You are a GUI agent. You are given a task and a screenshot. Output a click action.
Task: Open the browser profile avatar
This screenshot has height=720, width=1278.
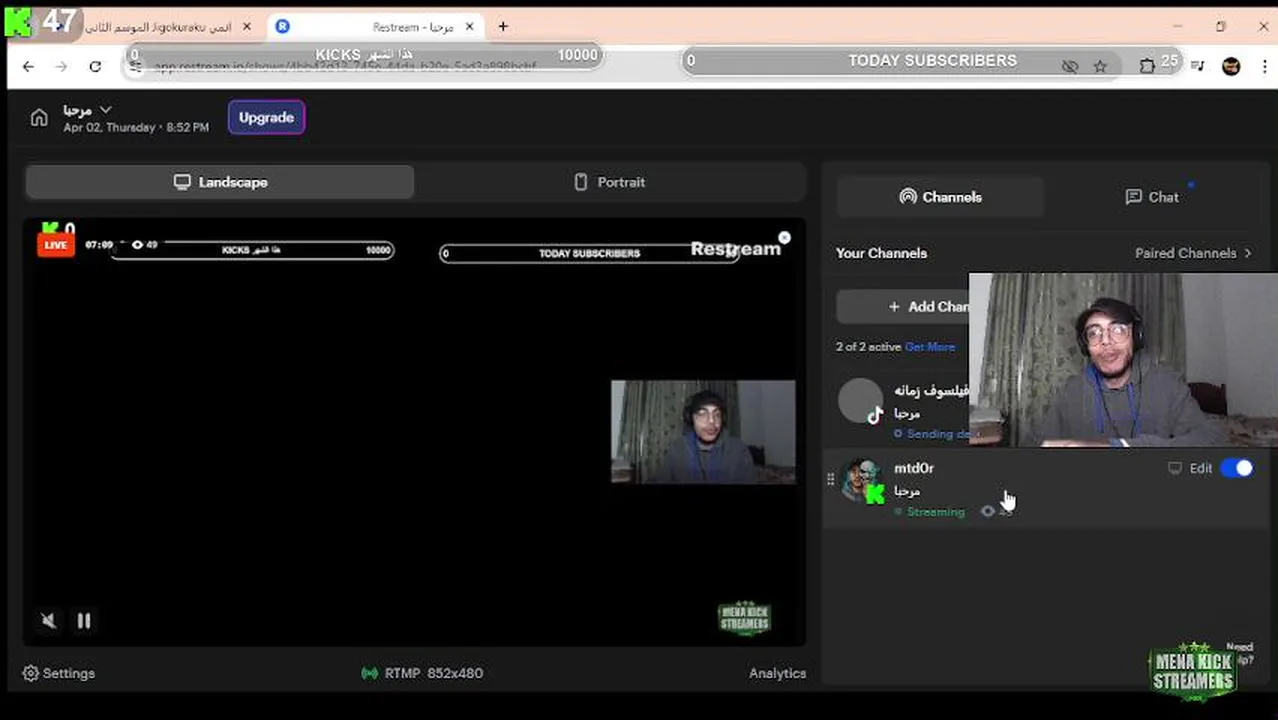coord(1231,66)
